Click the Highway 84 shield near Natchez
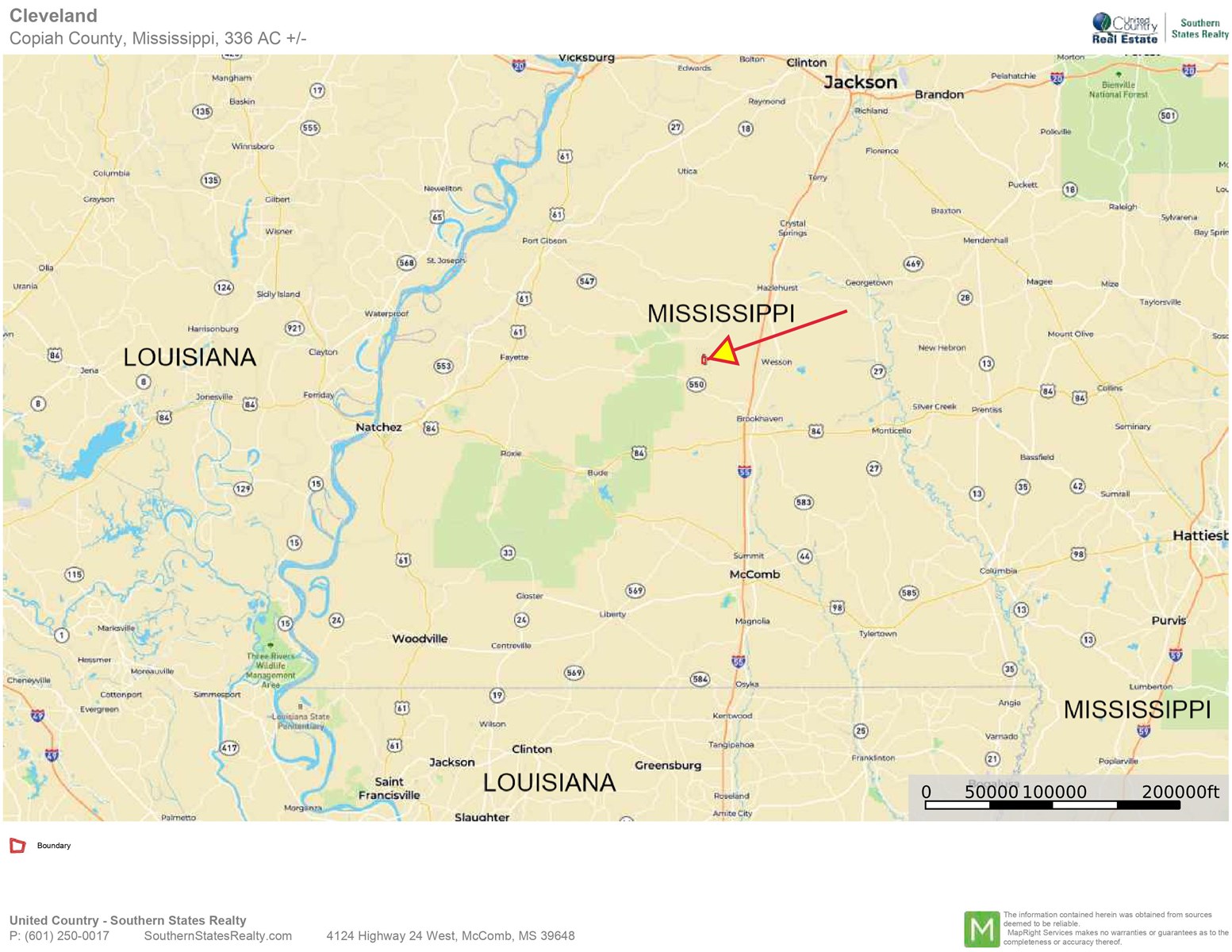 tap(430, 428)
